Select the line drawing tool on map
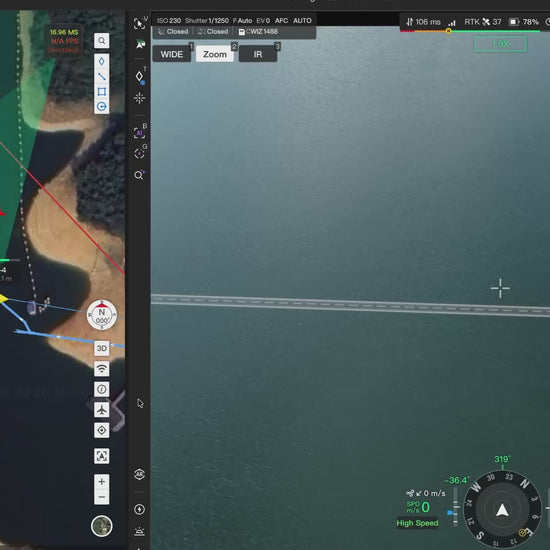 pyautogui.click(x=101, y=76)
